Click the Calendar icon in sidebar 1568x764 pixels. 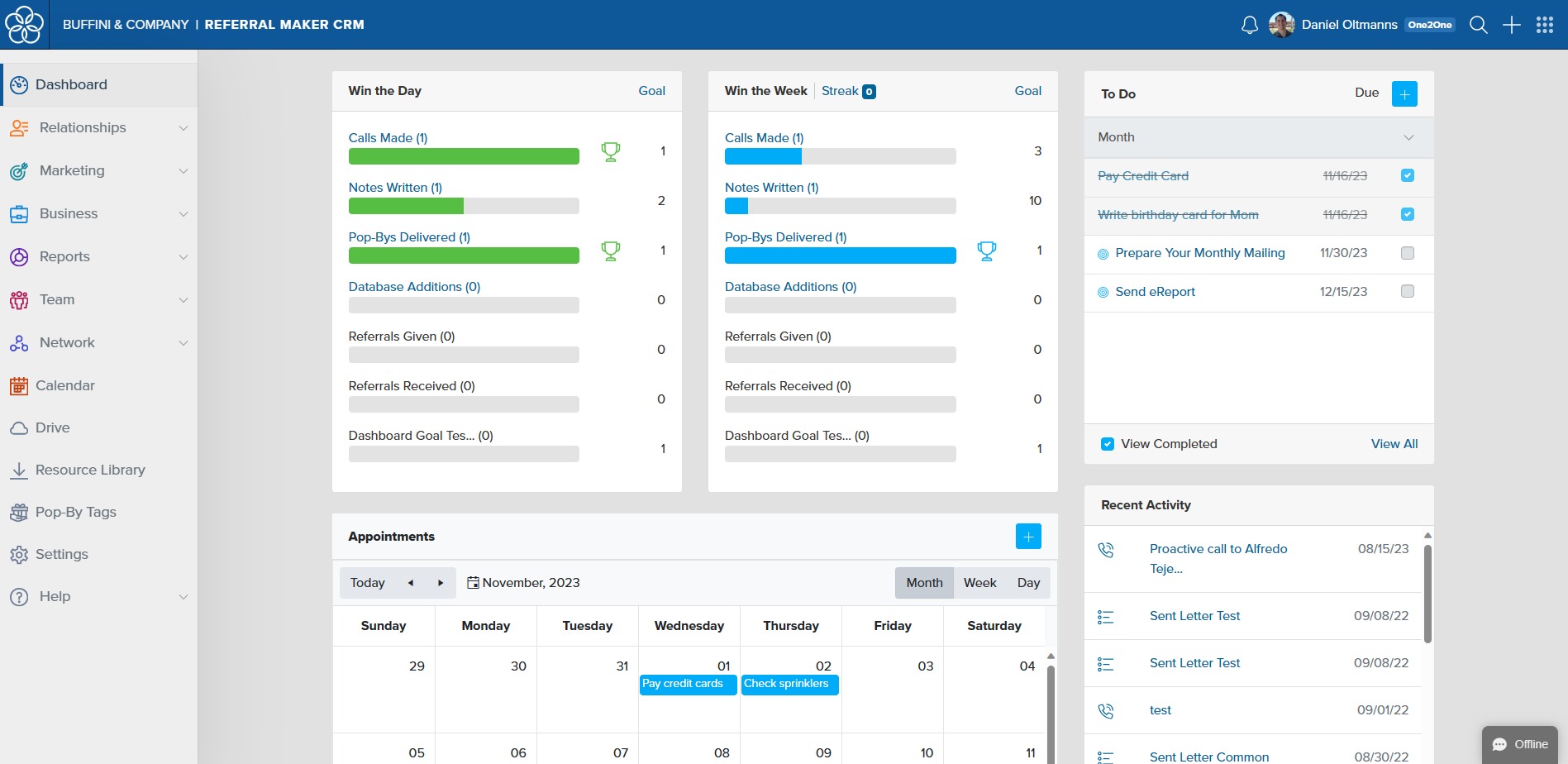coord(19,385)
